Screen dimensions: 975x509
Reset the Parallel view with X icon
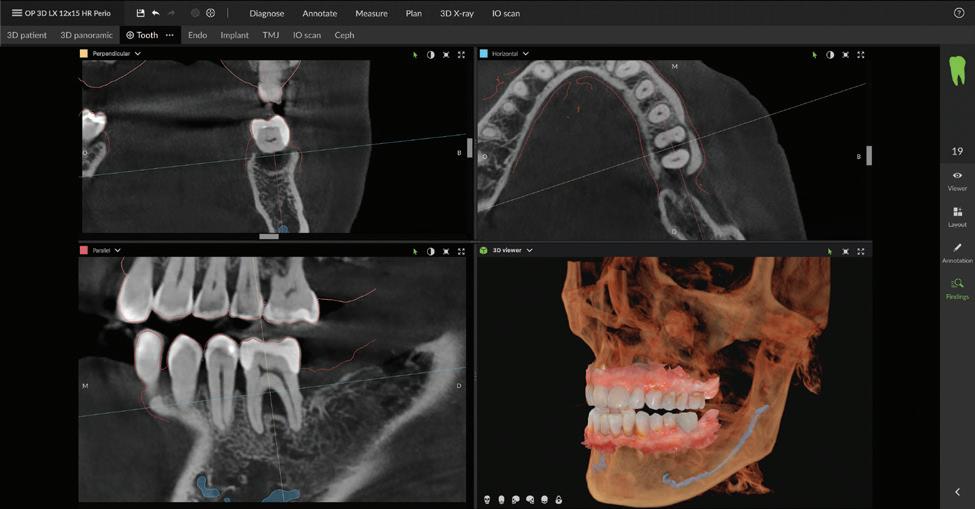pyautogui.click(x=446, y=252)
